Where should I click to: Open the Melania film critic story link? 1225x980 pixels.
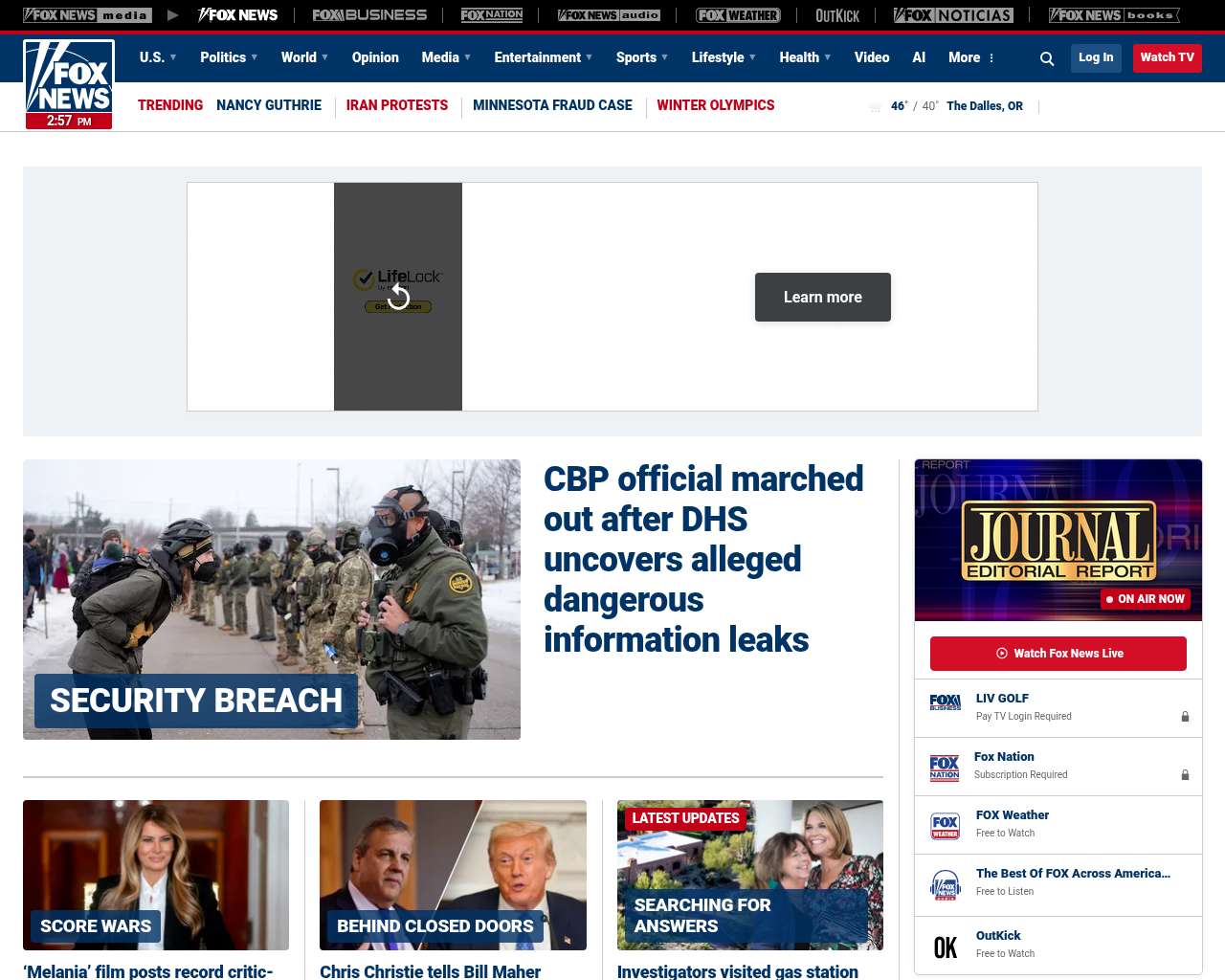coord(148,971)
